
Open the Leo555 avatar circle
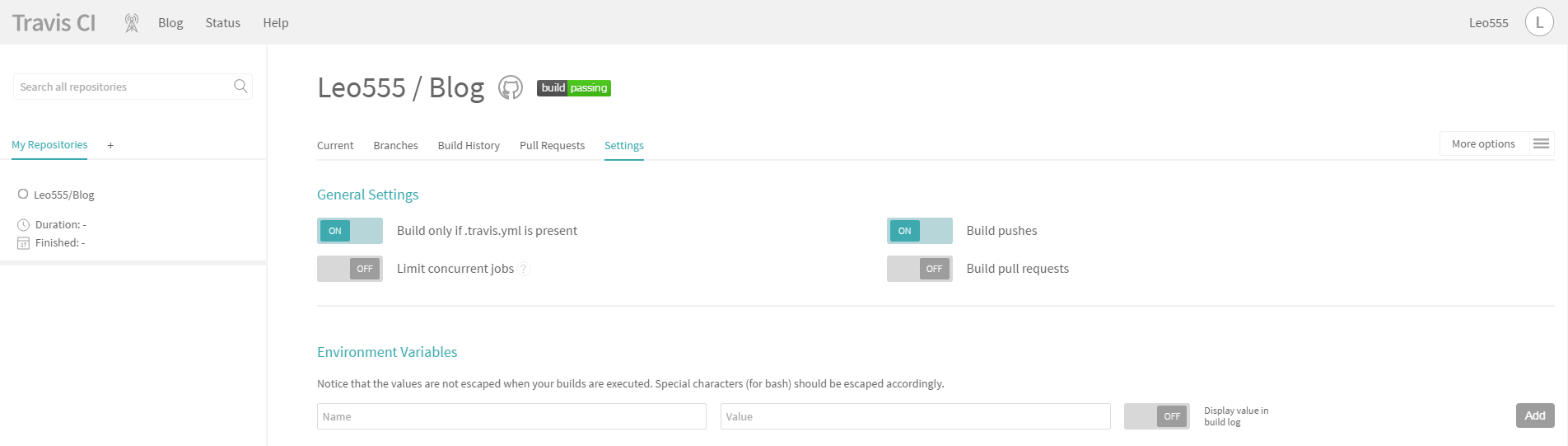click(x=1539, y=22)
